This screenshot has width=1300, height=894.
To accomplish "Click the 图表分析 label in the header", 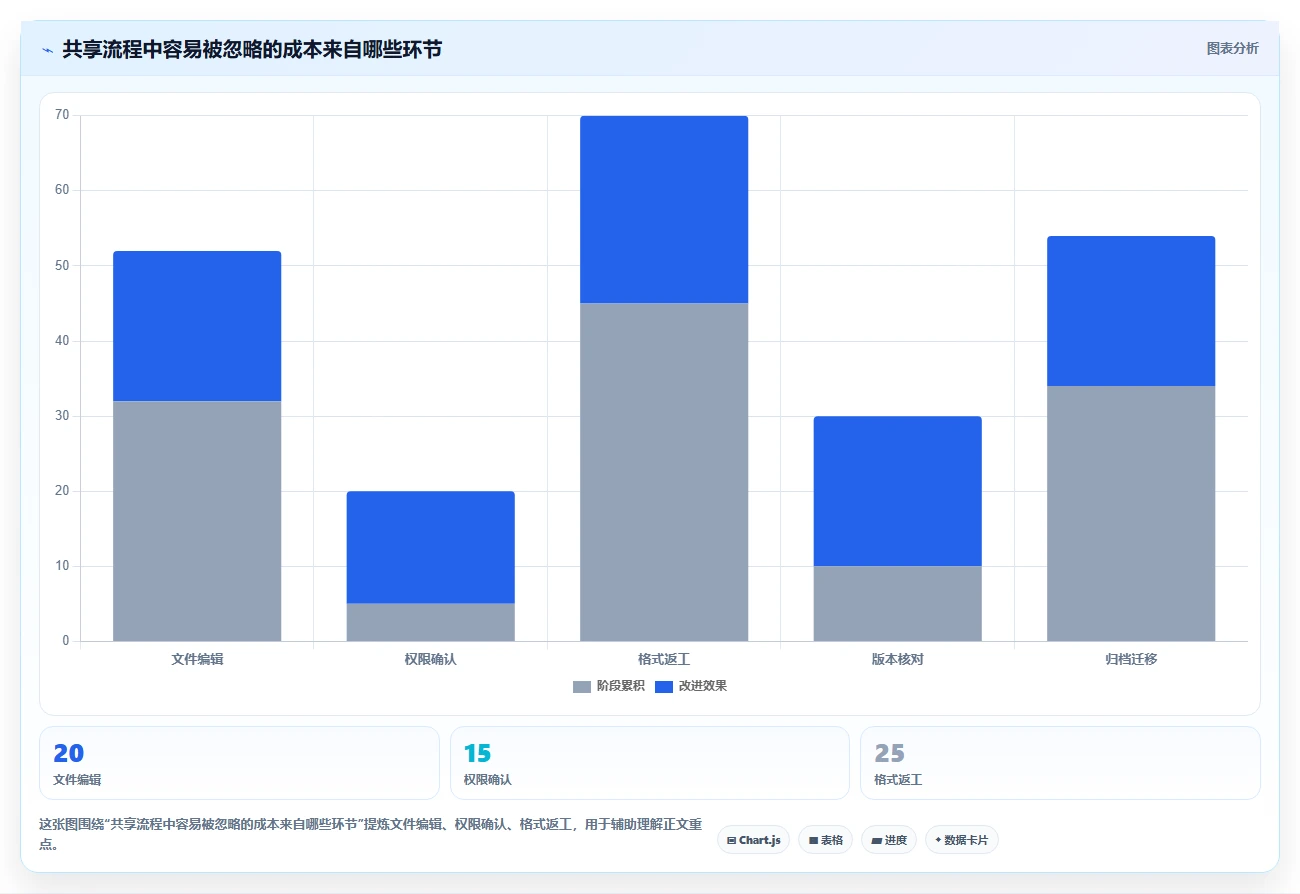I will (1233, 48).
